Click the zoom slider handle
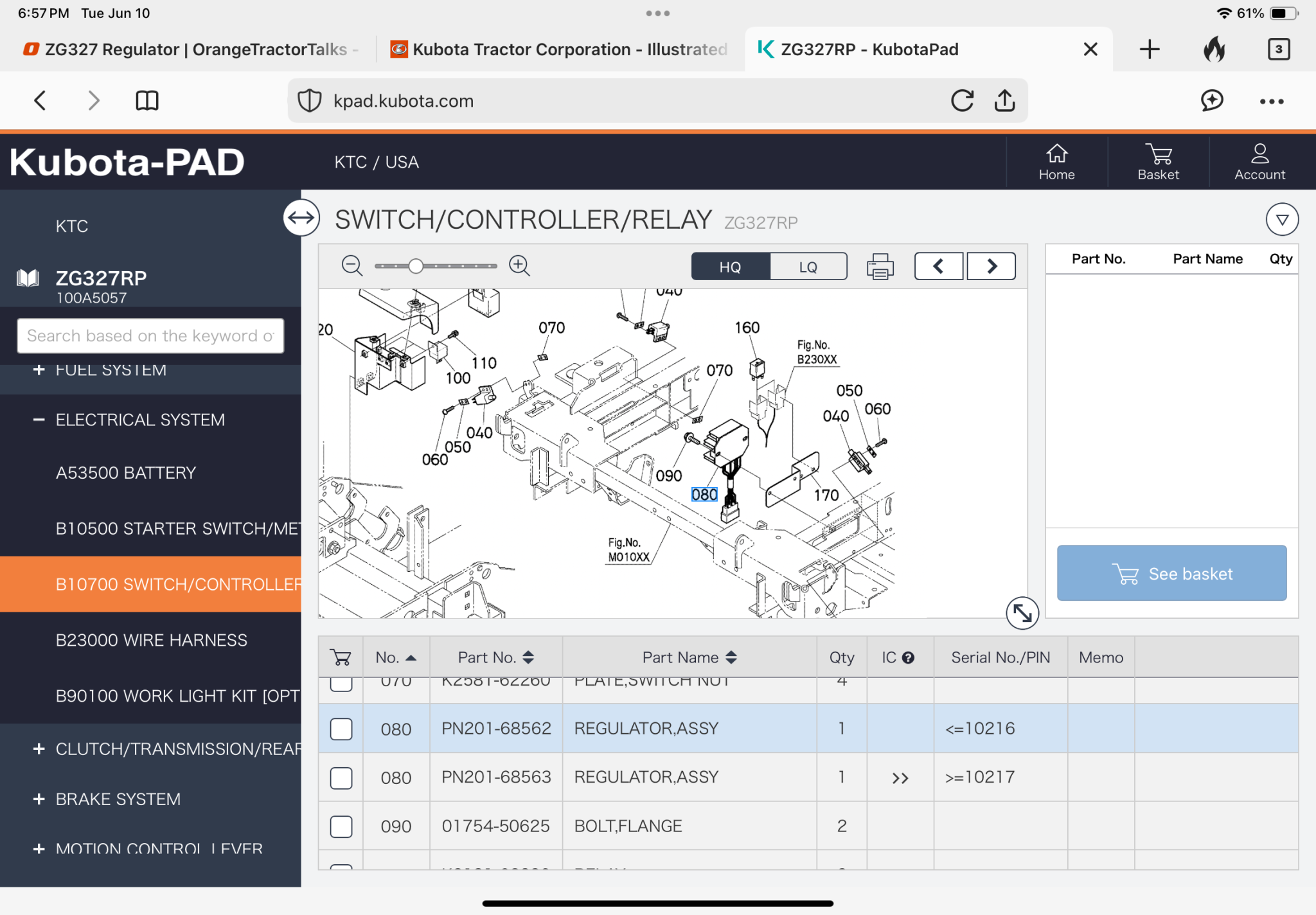Viewport: 1316px width, 915px height. coord(416,265)
